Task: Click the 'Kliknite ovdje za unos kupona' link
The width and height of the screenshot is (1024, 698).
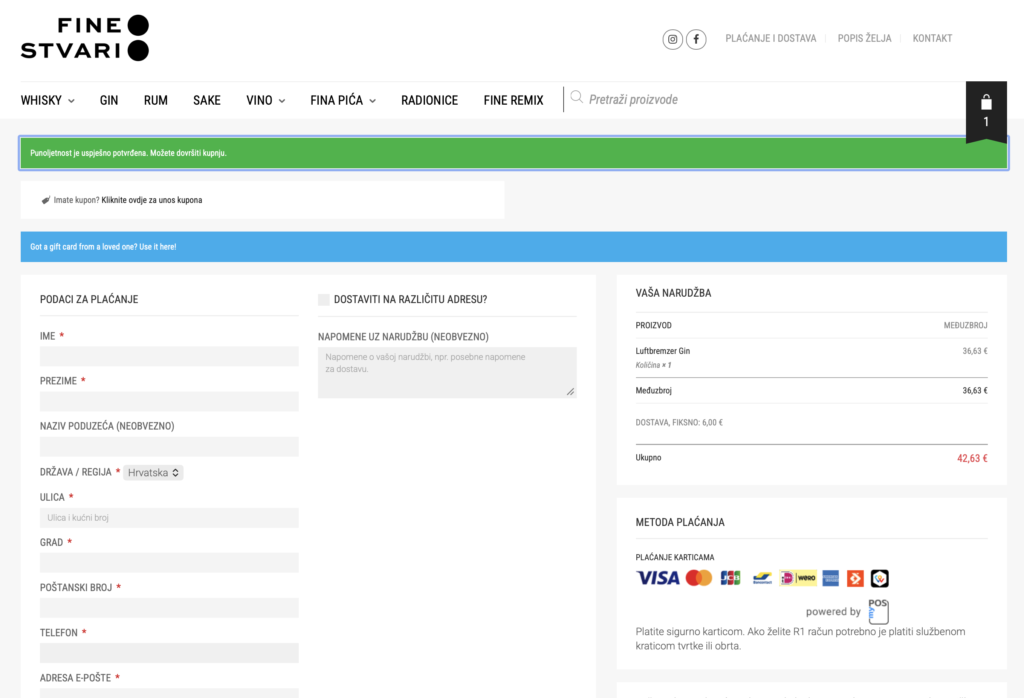Action: [x=152, y=200]
